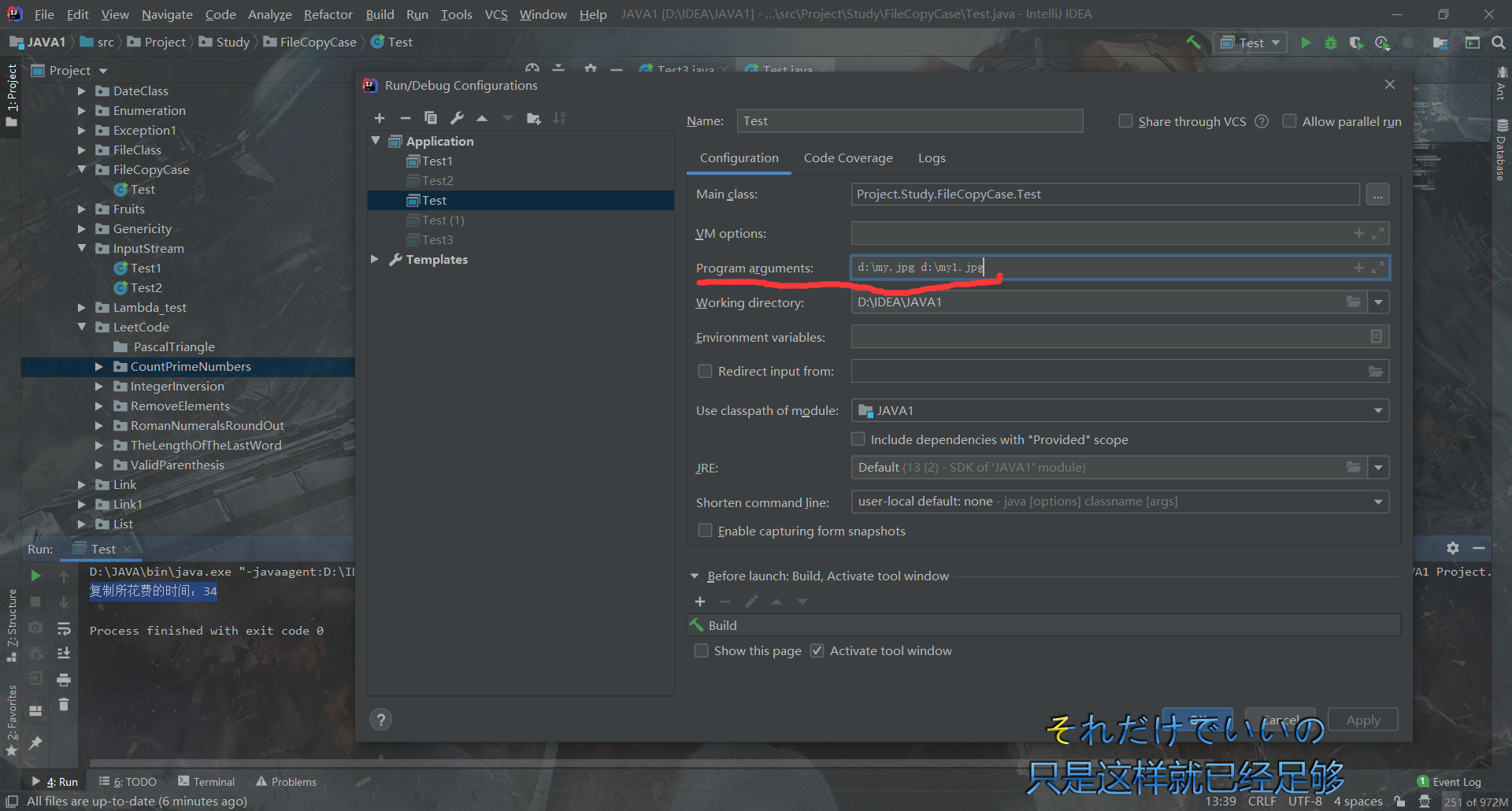Run with coverage toolbar icon
The height and width of the screenshot is (811, 1512).
1356,43
